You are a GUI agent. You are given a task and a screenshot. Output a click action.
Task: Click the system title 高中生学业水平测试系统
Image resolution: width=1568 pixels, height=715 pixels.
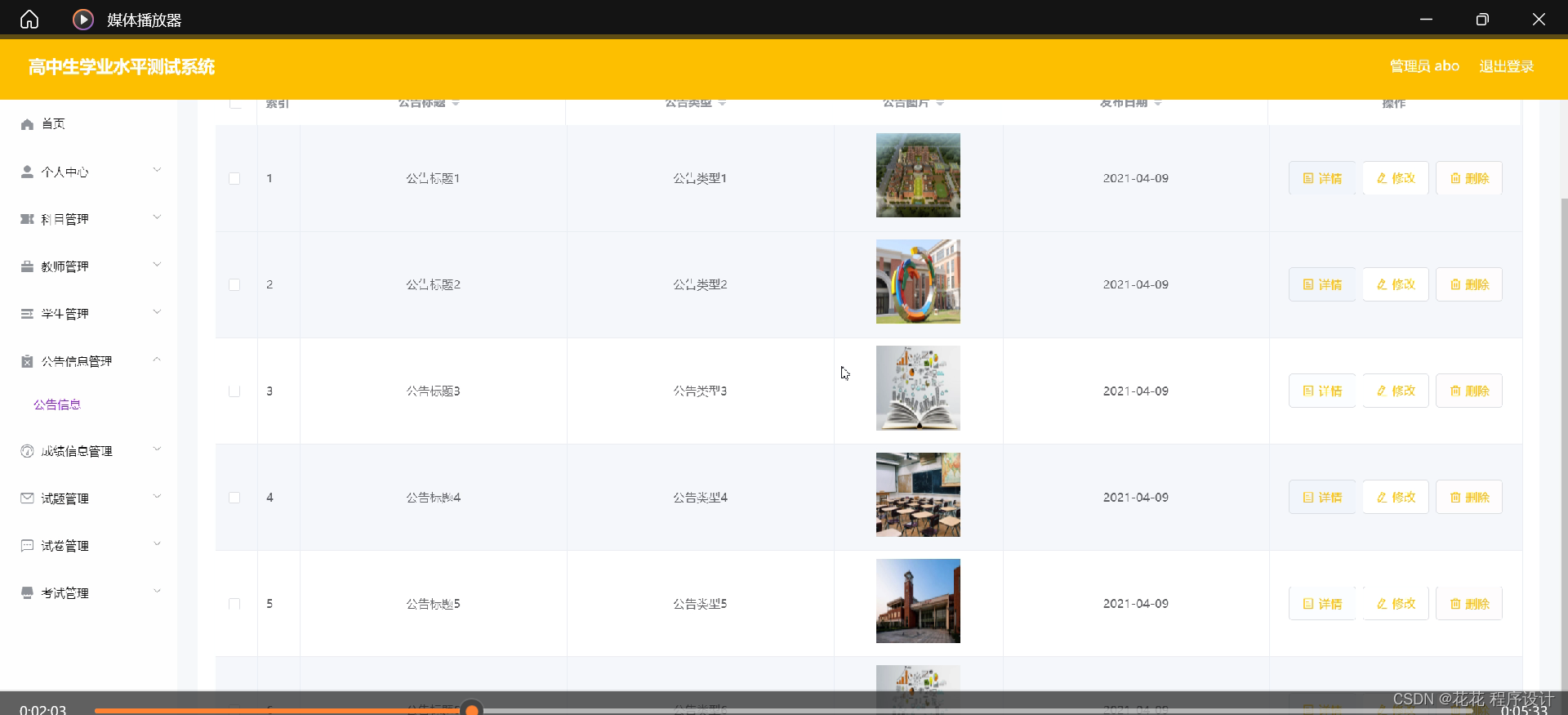tap(122, 67)
